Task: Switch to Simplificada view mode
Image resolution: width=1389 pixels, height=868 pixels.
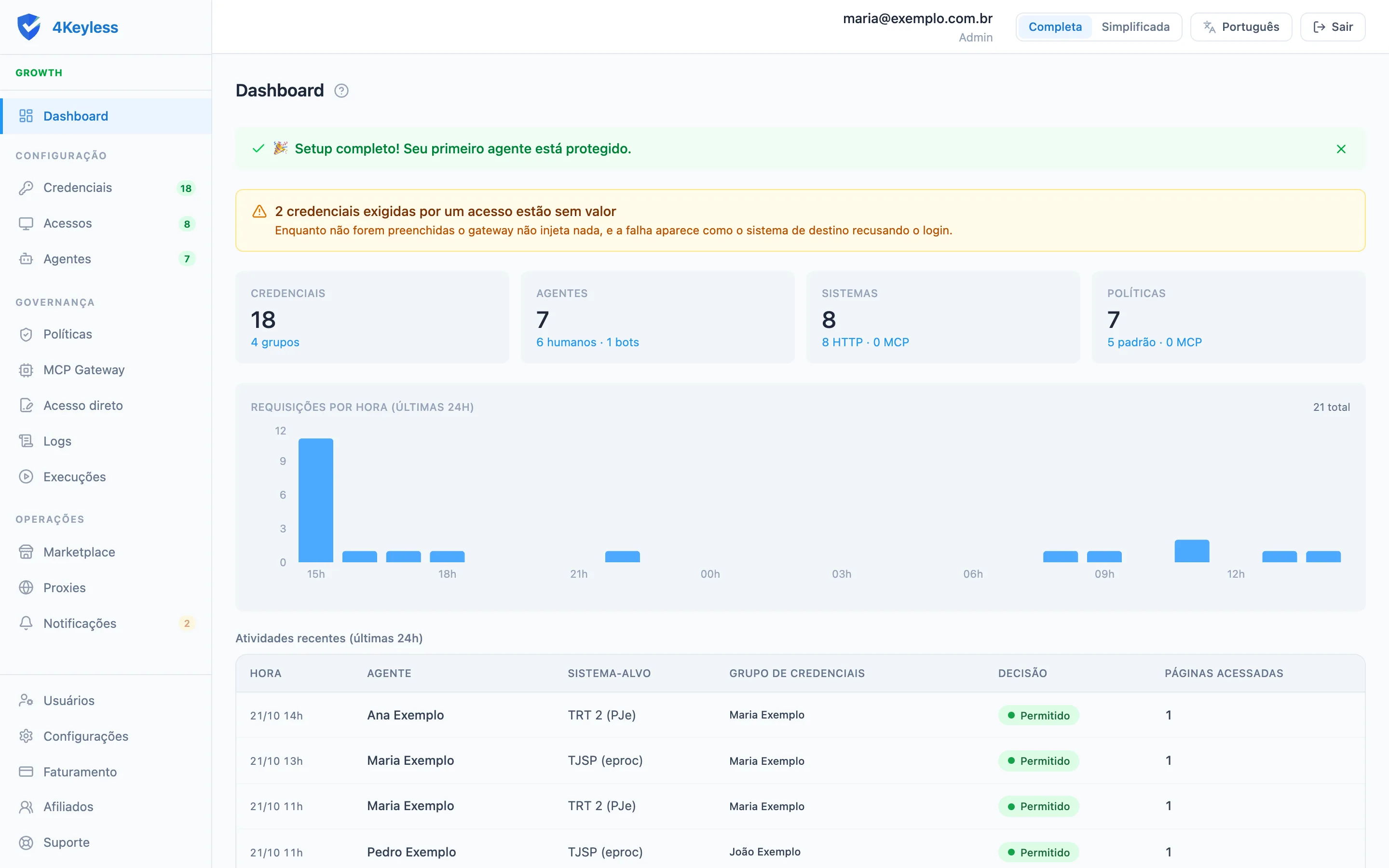Action: click(x=1135, y=27)
